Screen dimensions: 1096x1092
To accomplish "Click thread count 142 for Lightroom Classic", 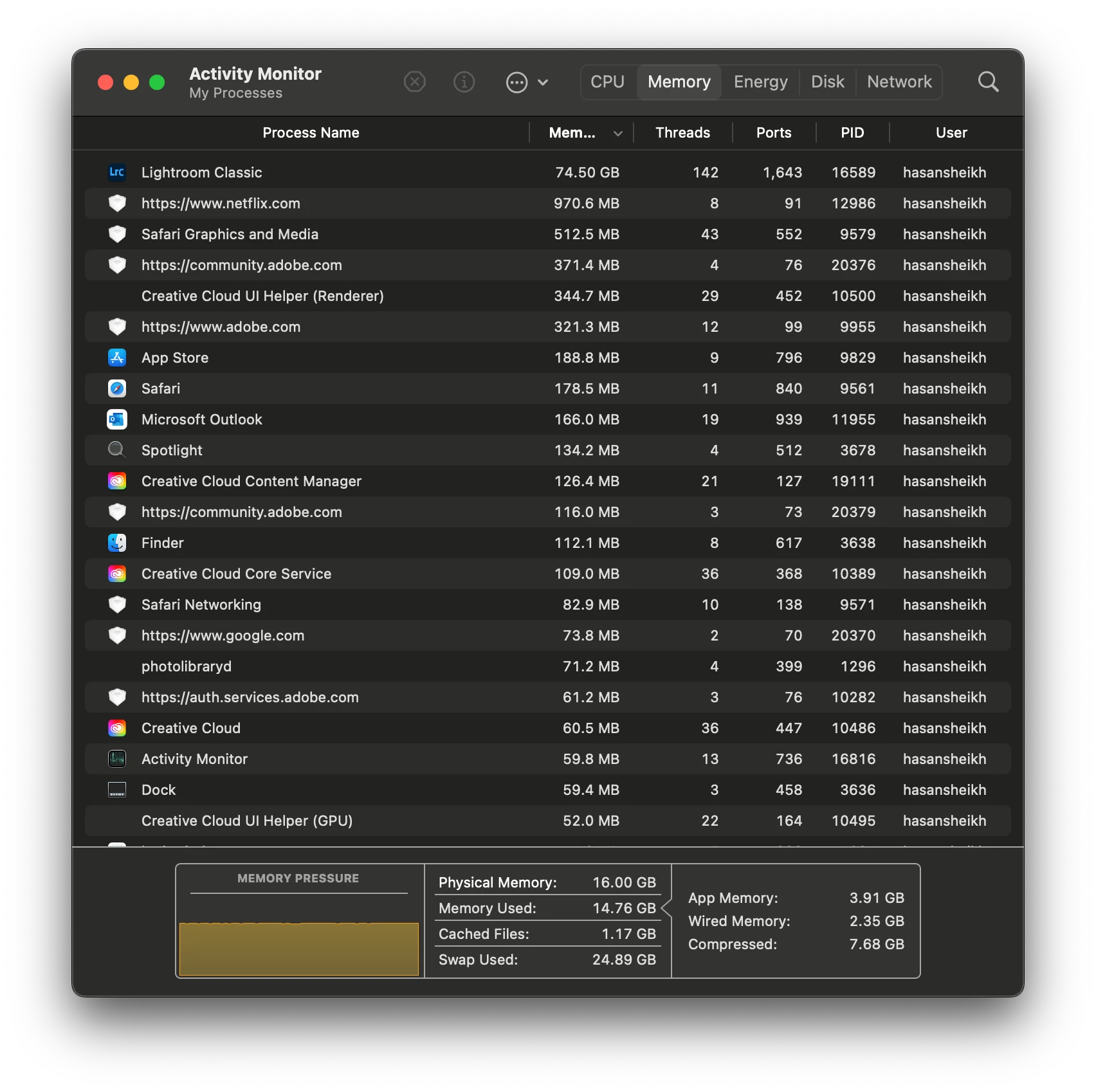I will tap(706, 172).
